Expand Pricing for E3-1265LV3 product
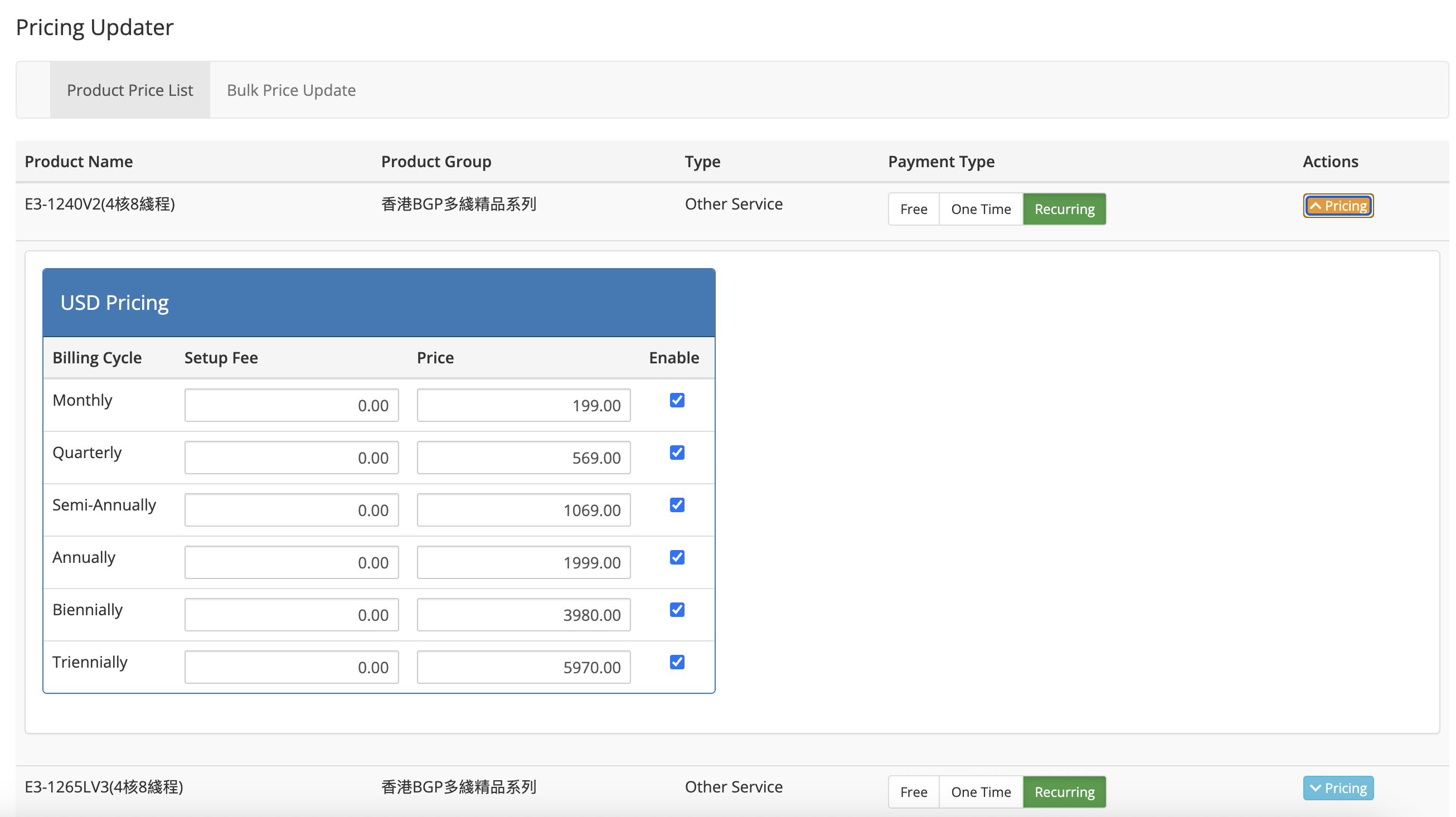 tap(1338, 787)
